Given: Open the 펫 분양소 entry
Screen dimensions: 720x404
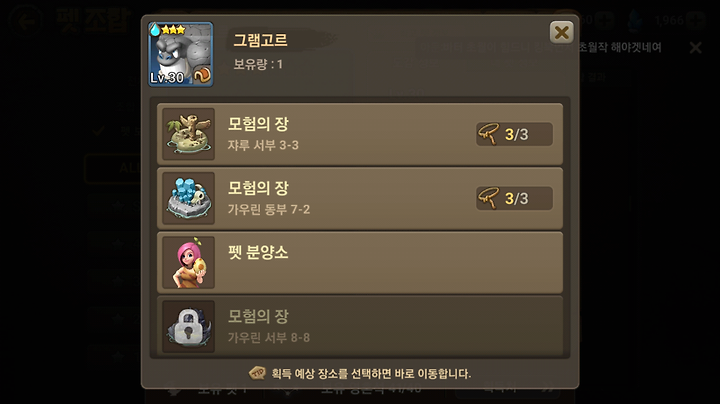Looking at the screenshot, I should [x=360, y=263].
